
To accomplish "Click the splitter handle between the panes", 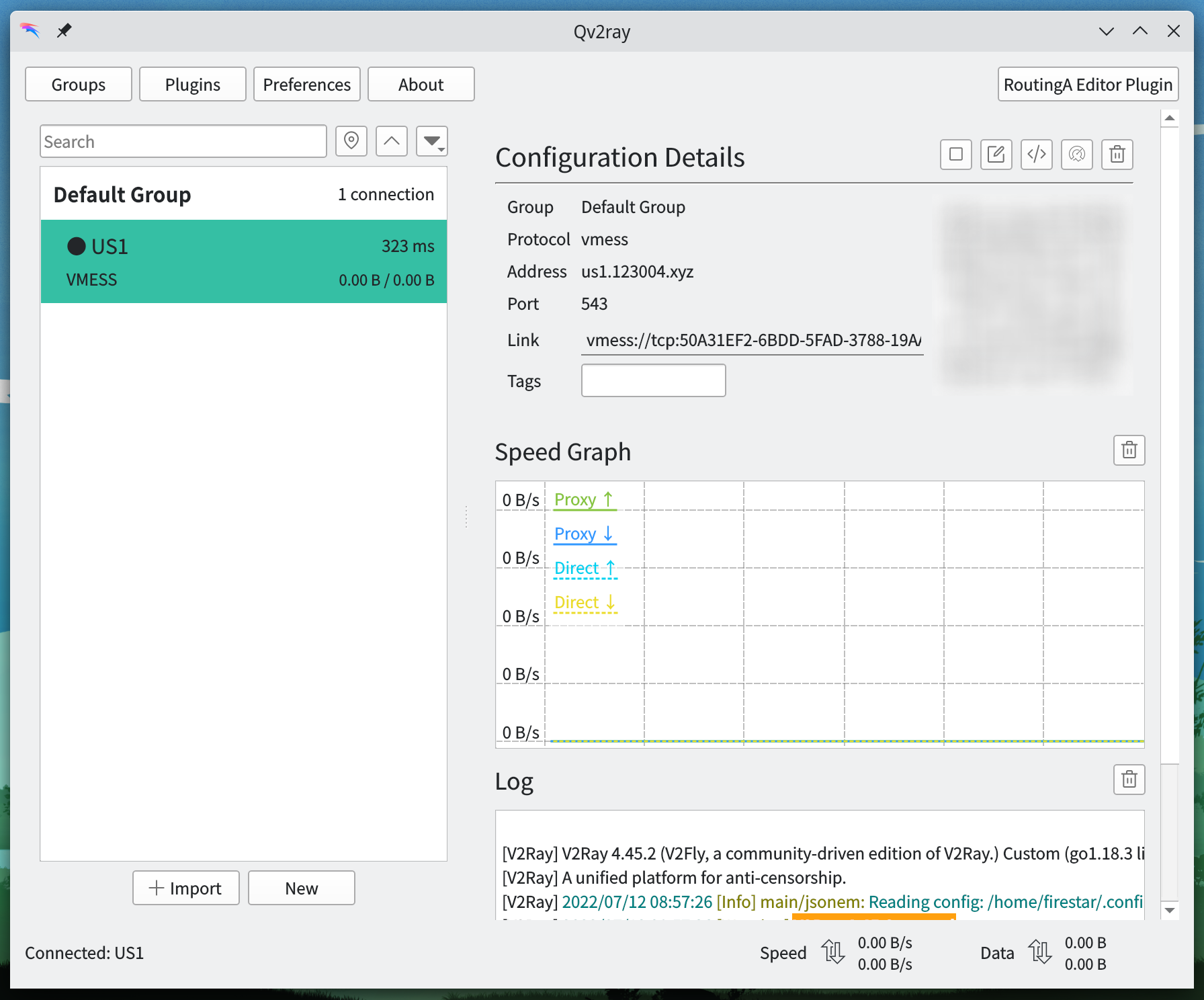I will pyautogui.click(x=466, y=516).
